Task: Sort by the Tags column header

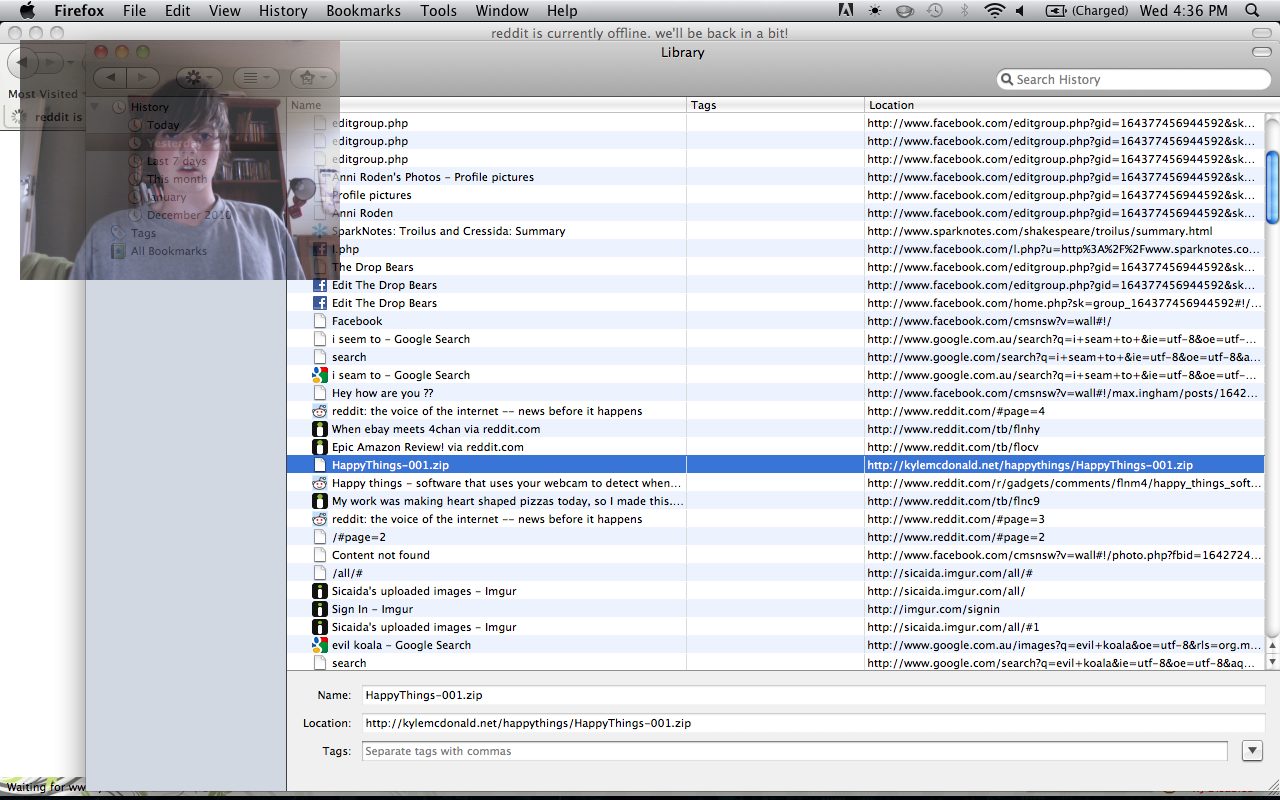Action: (775, 105)
